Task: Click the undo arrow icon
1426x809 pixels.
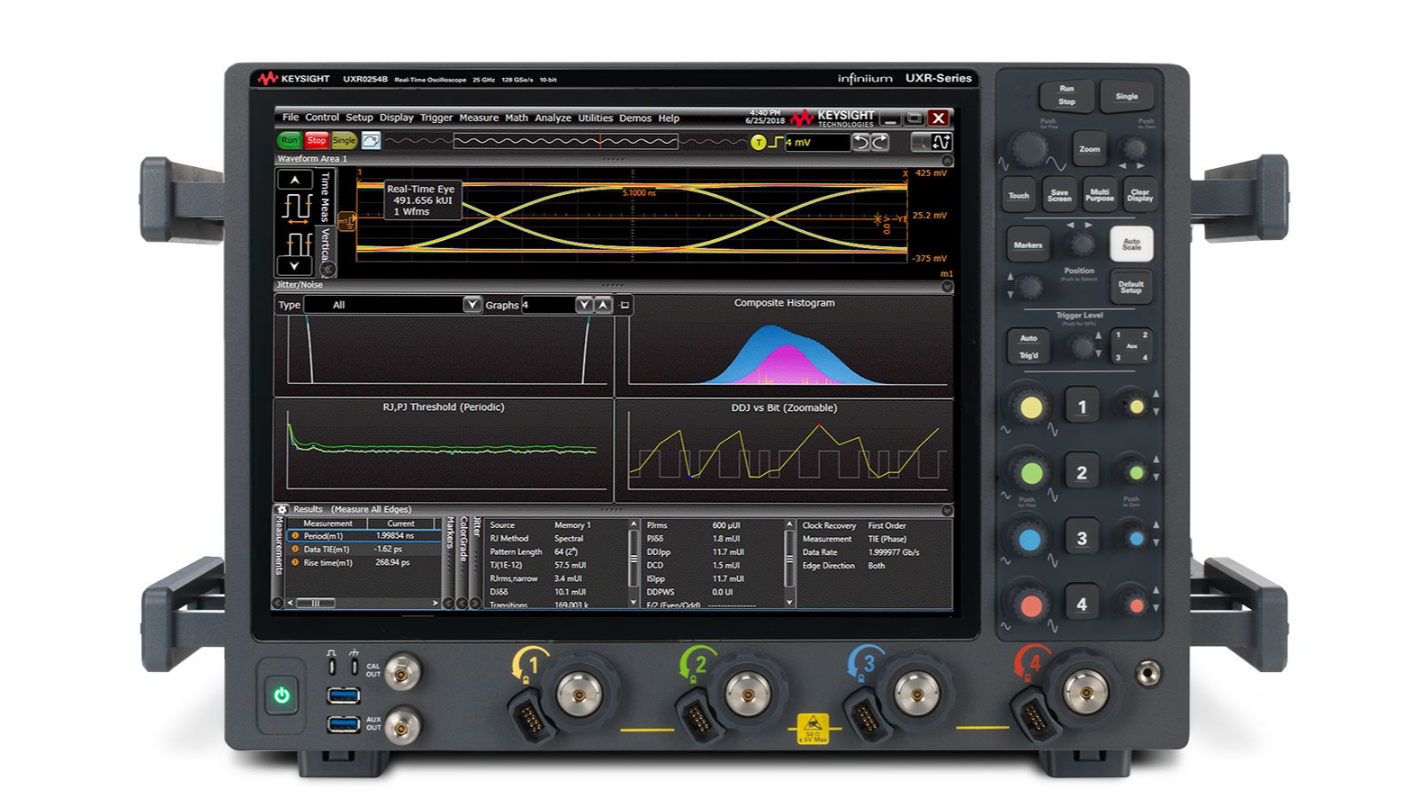Action: coord(860,143)
